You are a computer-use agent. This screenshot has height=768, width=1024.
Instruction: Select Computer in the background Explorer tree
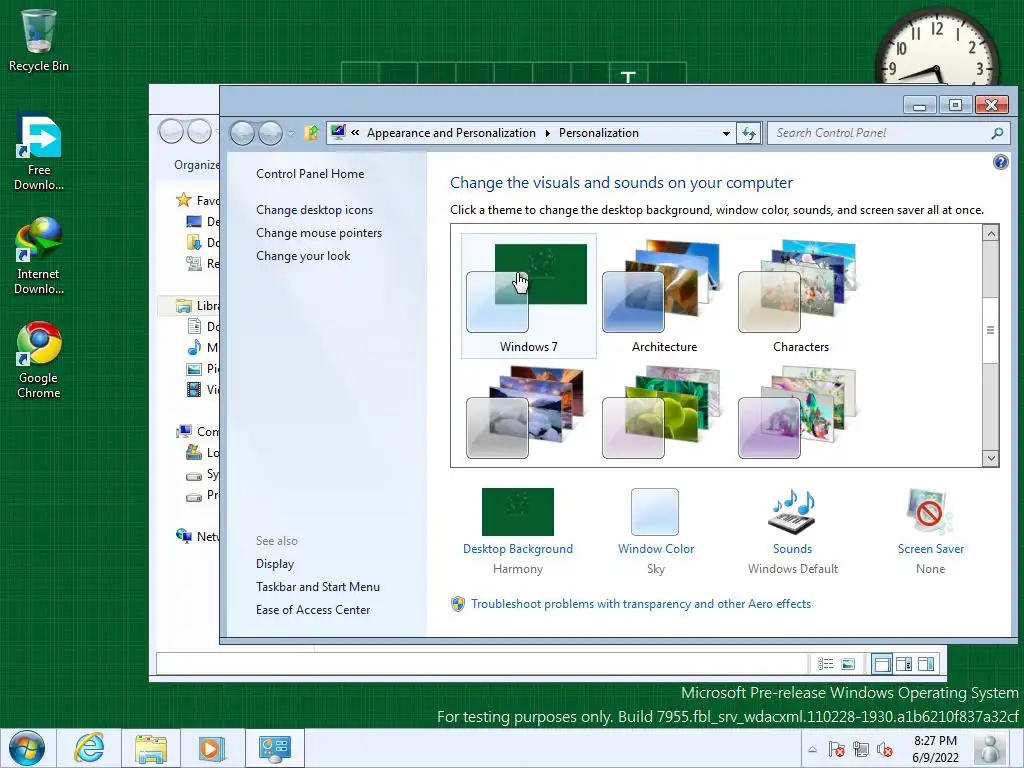tap(199, 432)
